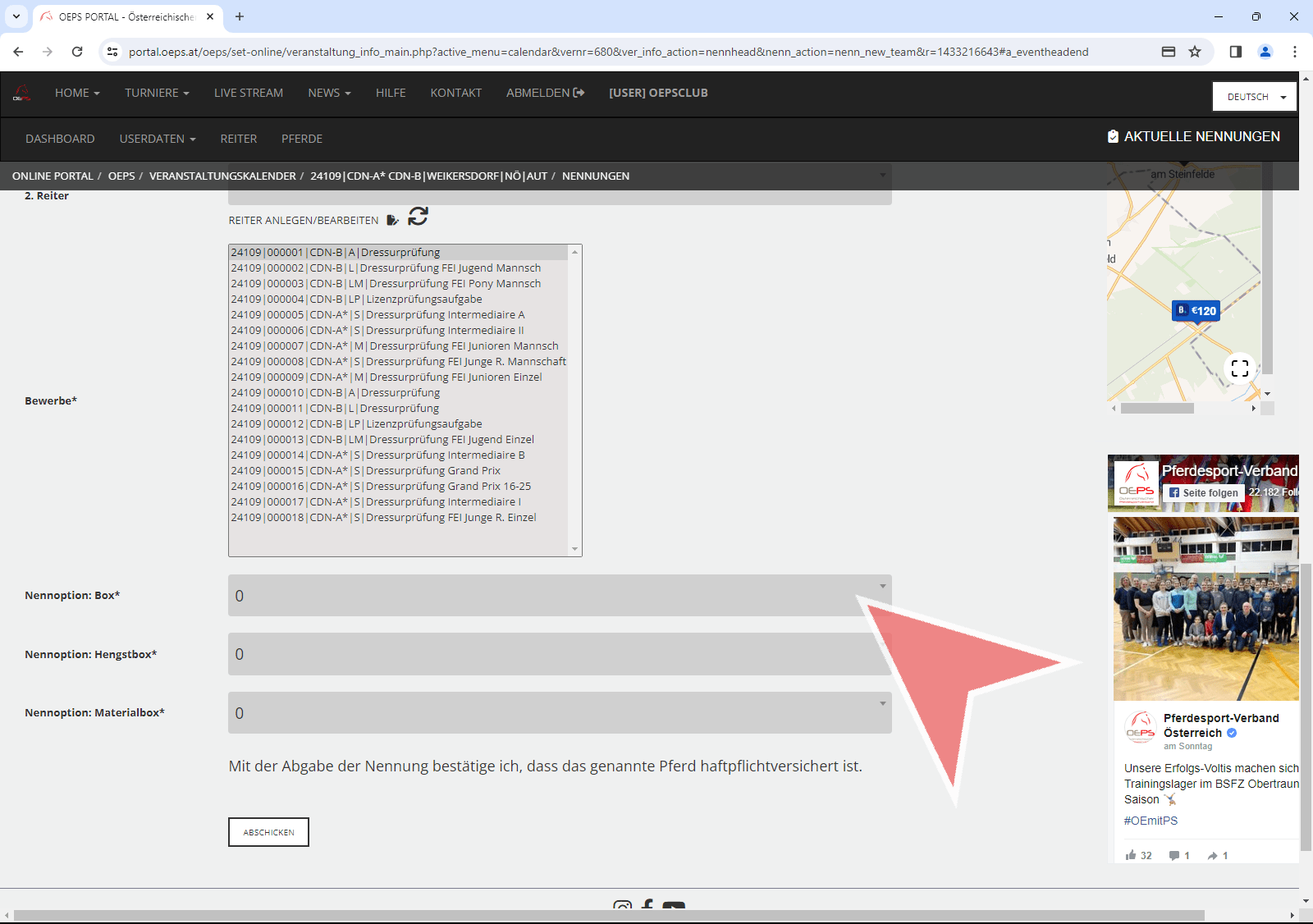Expand the Nennoption: Materialbox dropdown
This screenshot has width=1313, height=924.
pos(559,713)
